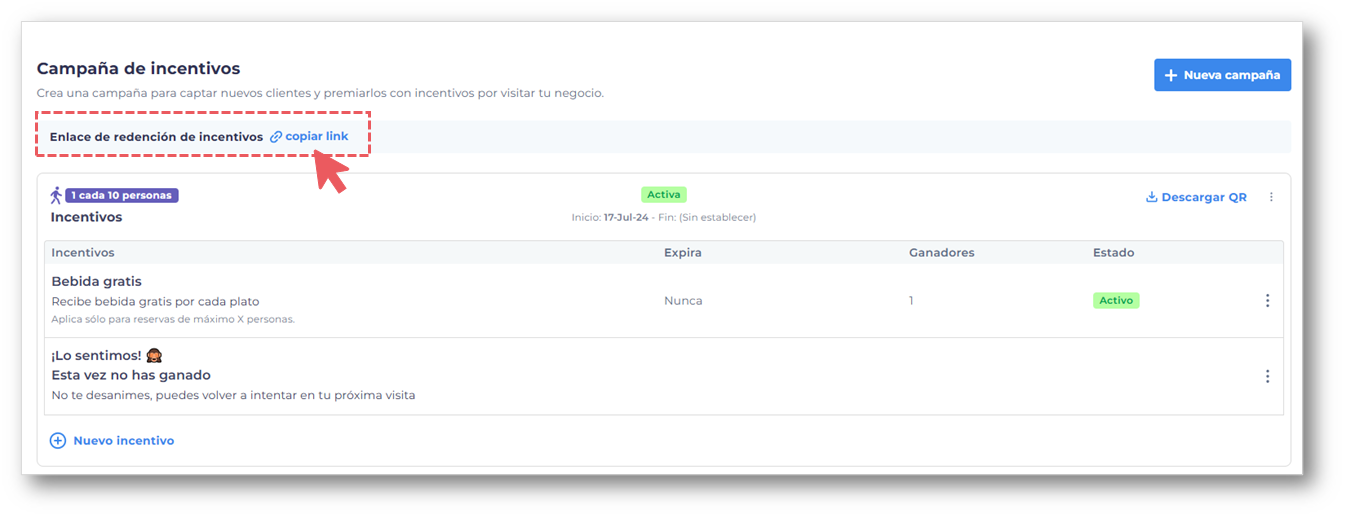Screen dimensions: 1345x517
Task: Download the campaign QR code
Action: 1196,197
